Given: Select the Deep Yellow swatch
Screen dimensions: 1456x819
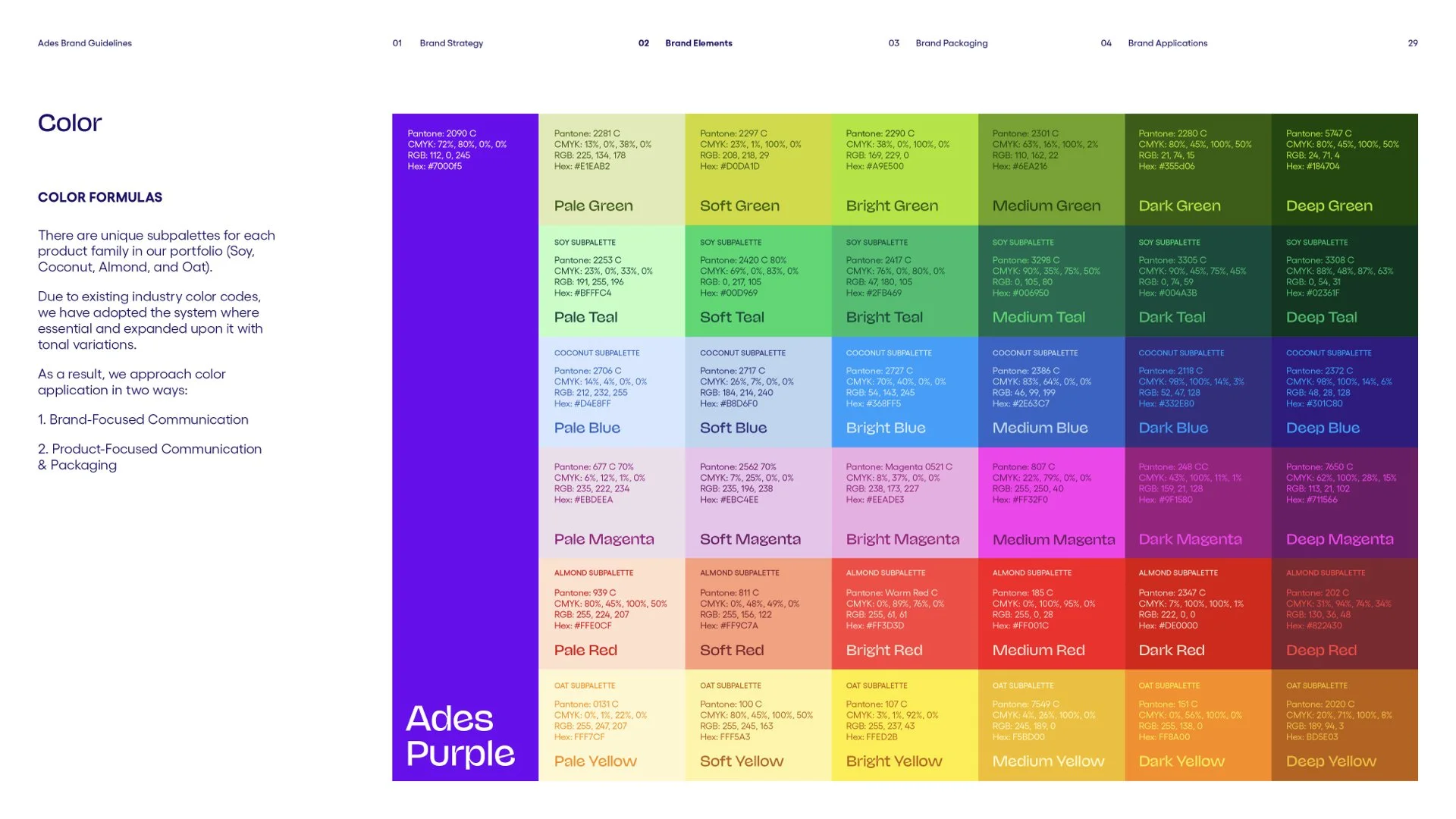Looking at the screenshot, I should pyautogui.click(x=1345, y=725).
